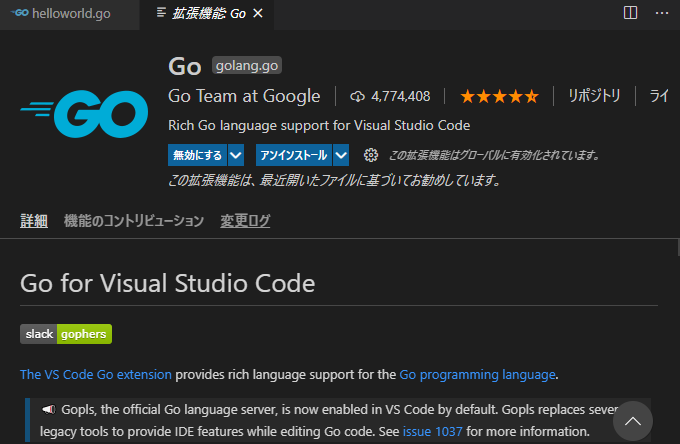Open the Go Team at Google publisher link

244,96
